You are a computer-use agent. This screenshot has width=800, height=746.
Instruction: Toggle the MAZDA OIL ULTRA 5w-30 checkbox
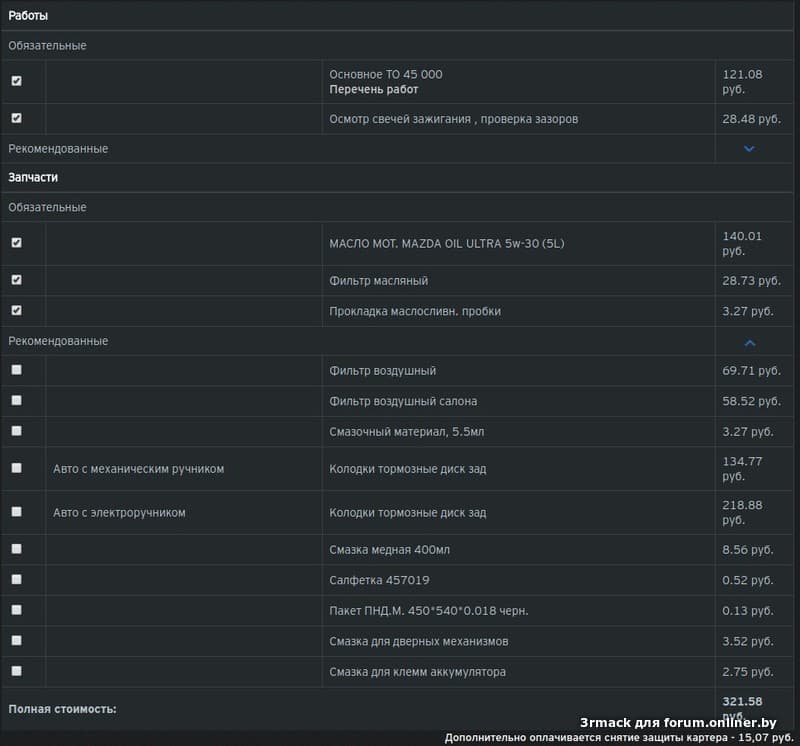[x=16, y=243]
